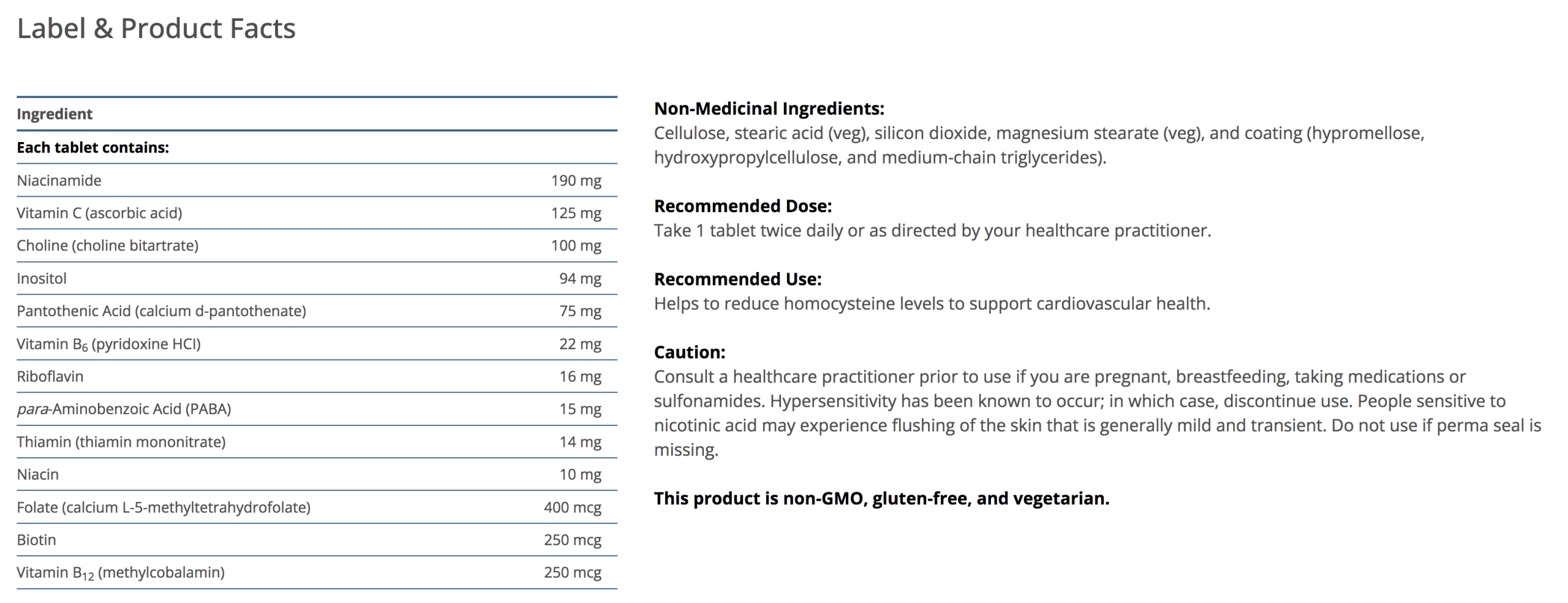
Task: Select the Inositol ingredient name
Action: (42, 279)
